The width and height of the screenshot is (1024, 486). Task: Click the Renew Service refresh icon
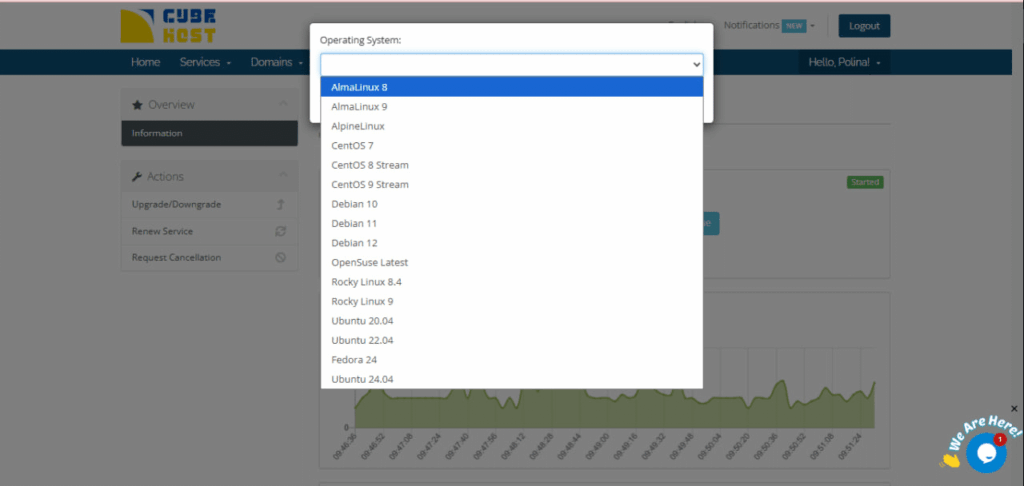click(281, 231)
